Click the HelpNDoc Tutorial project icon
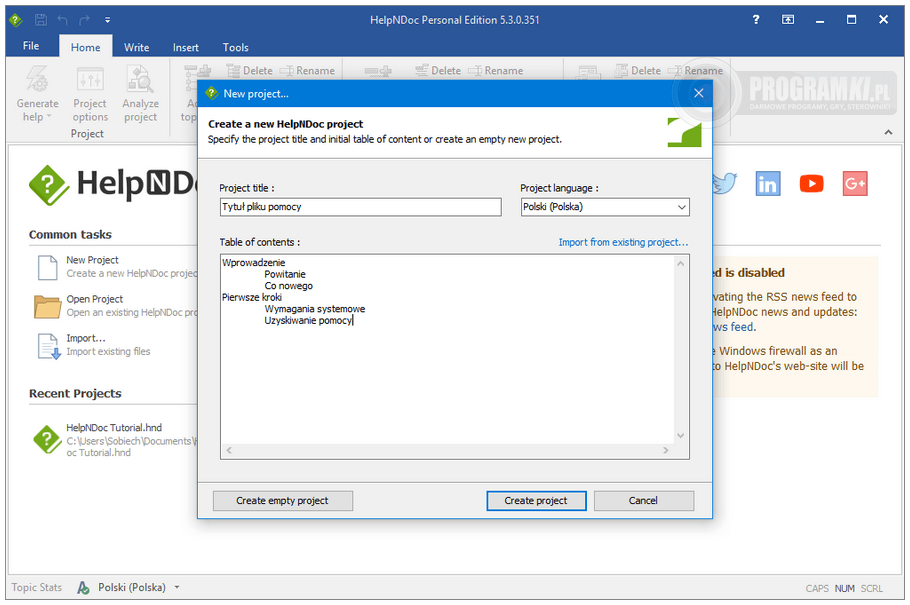Image resolution: width=910 pixels, height=605 pixels. pos(48,440)
